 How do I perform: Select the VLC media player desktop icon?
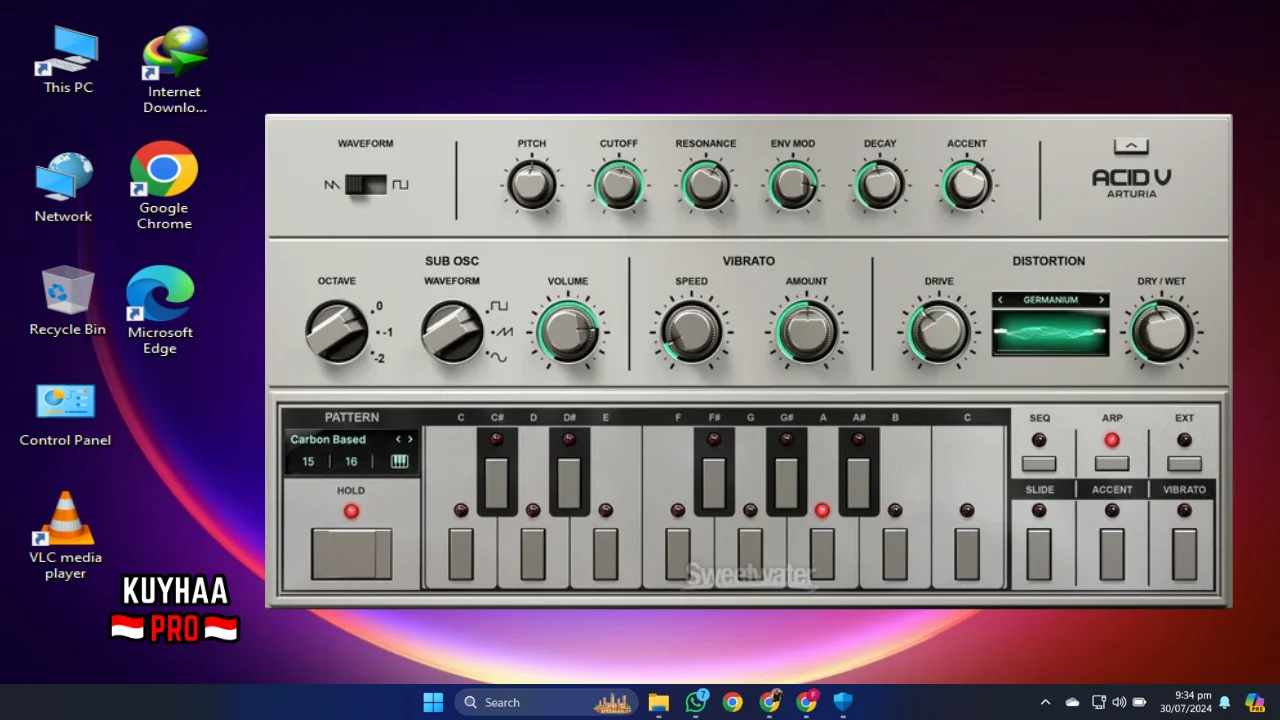[x=65, y=535]
